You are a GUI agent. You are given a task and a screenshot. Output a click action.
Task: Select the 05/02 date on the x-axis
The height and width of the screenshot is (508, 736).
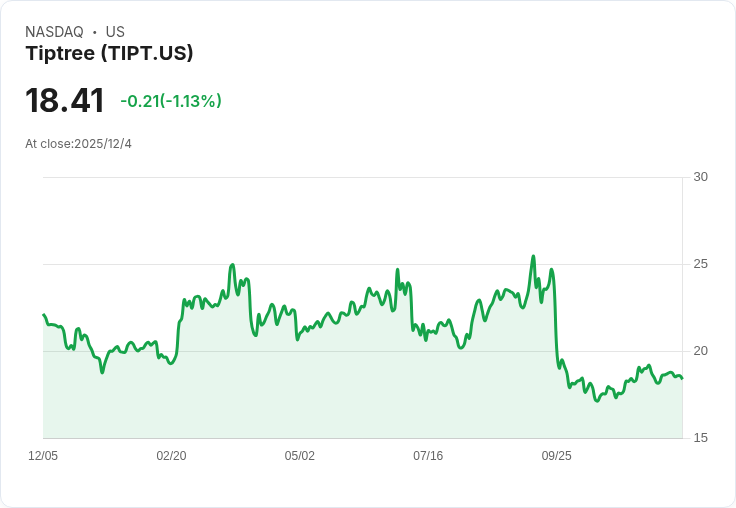click(x=300, y=456)
